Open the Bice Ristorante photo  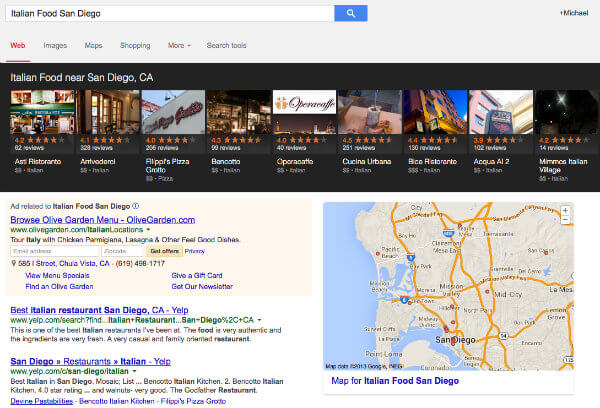coord(435,112)
